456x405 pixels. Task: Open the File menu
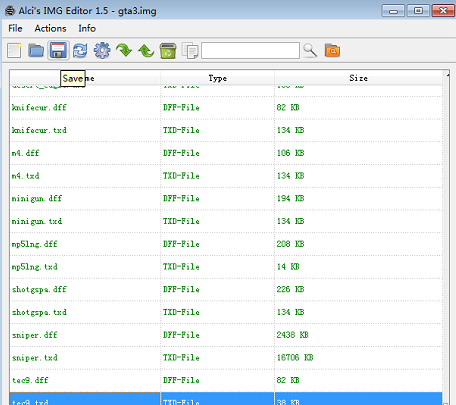tap(15, 28)
